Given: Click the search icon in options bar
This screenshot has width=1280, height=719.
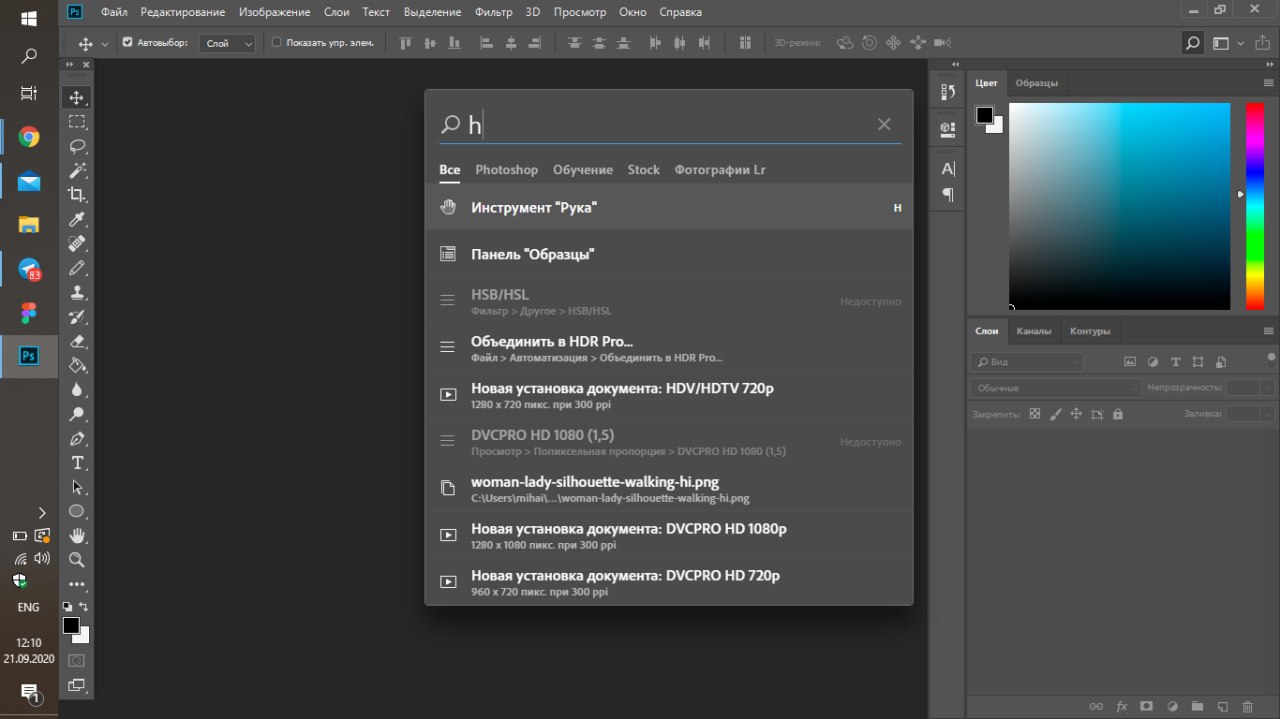Looking at the screenshot, I should click(1192, 43).
